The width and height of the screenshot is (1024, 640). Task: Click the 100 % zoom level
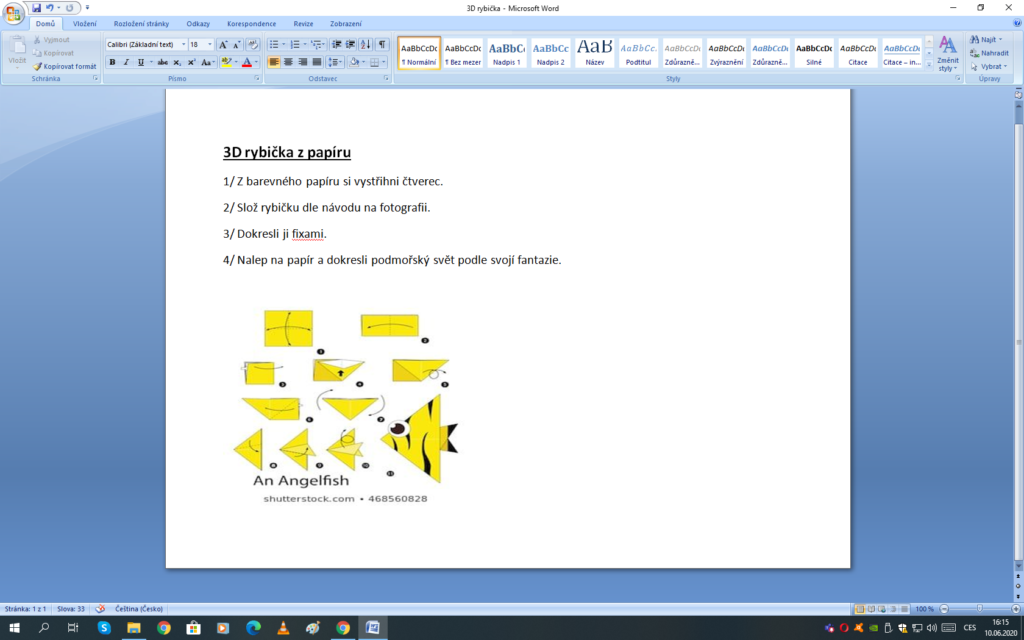pos(924,609)
